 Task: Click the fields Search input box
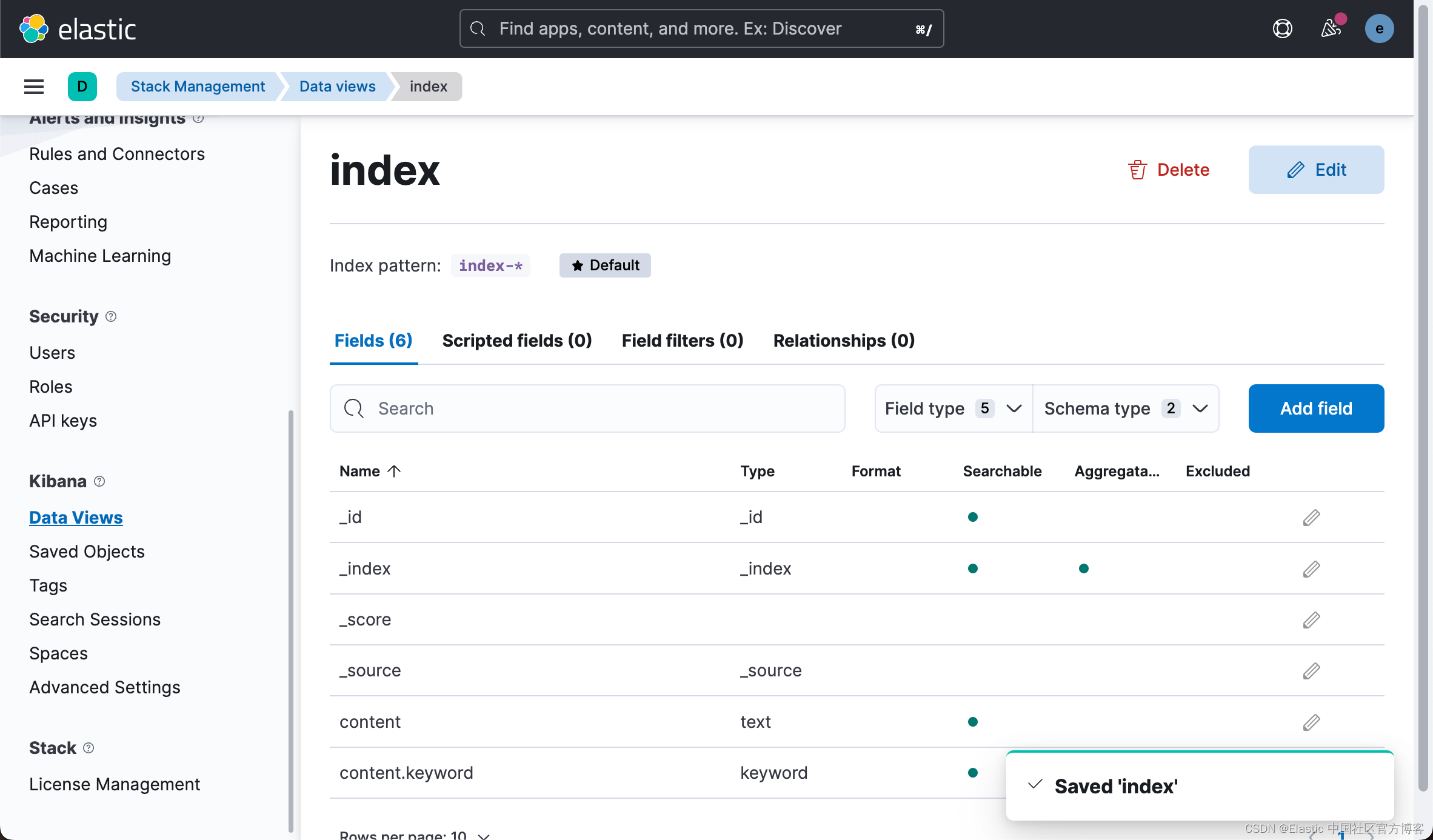point(587,408)
